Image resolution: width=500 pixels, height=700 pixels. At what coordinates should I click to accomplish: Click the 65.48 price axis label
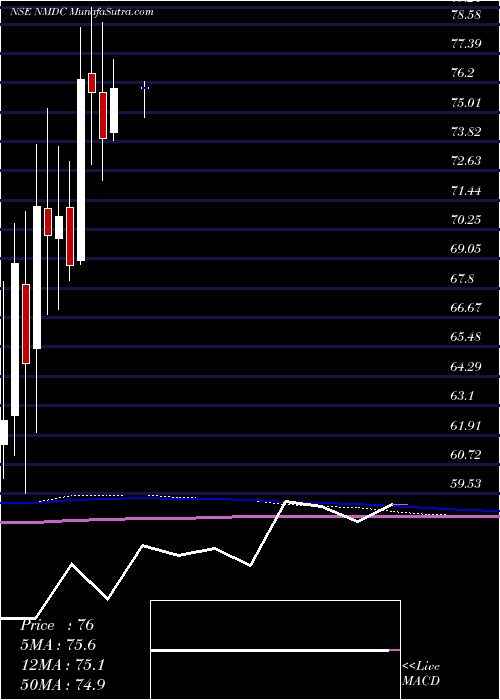click(465, 337)
